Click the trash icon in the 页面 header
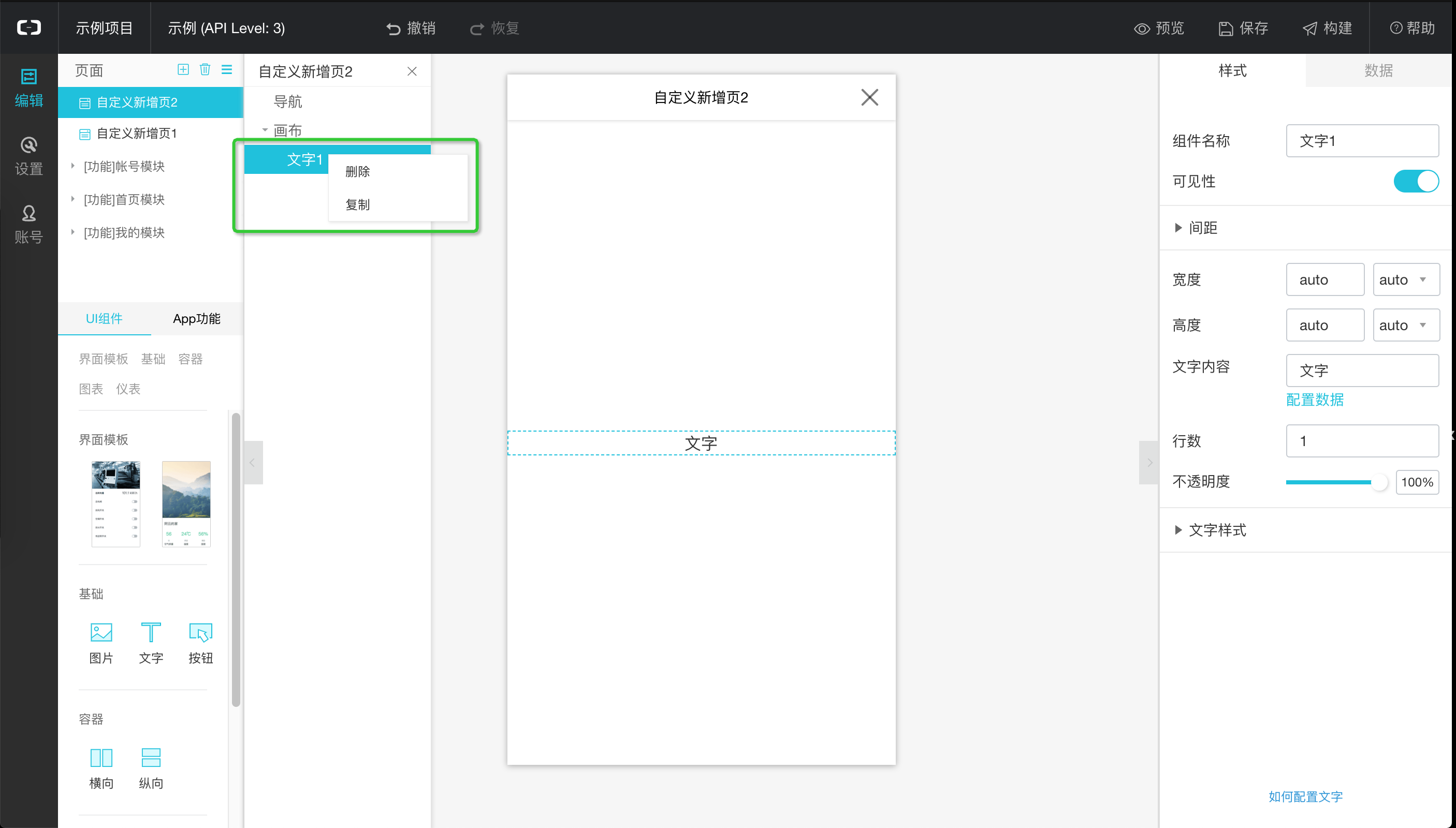 [x=205, y=69]
